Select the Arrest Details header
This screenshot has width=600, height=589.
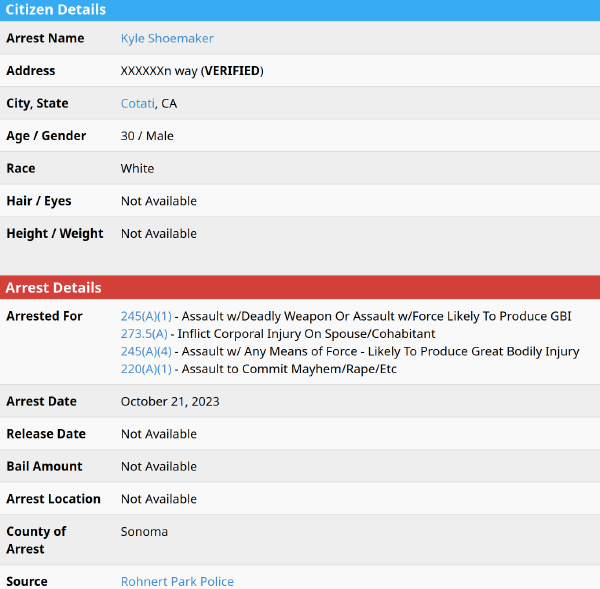pyautogui.click(x=54, y=288)
